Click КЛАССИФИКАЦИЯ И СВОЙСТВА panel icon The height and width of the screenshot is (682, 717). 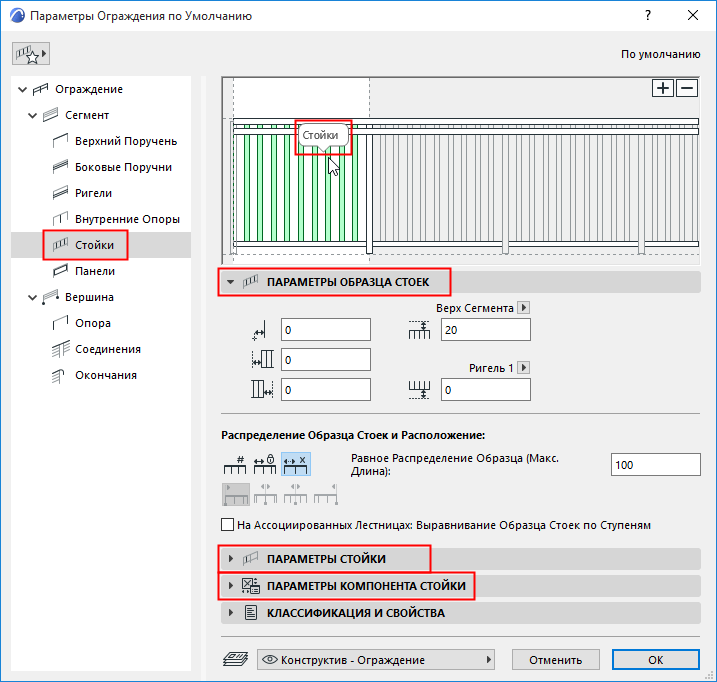tap(251, 613)
